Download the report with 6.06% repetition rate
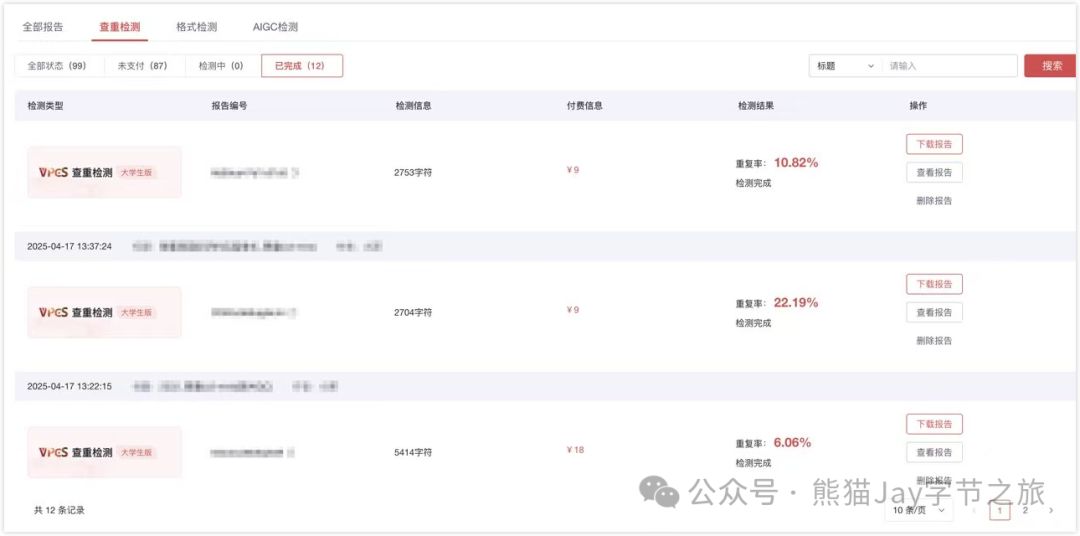1080x536 pixels. click(934, 424)
